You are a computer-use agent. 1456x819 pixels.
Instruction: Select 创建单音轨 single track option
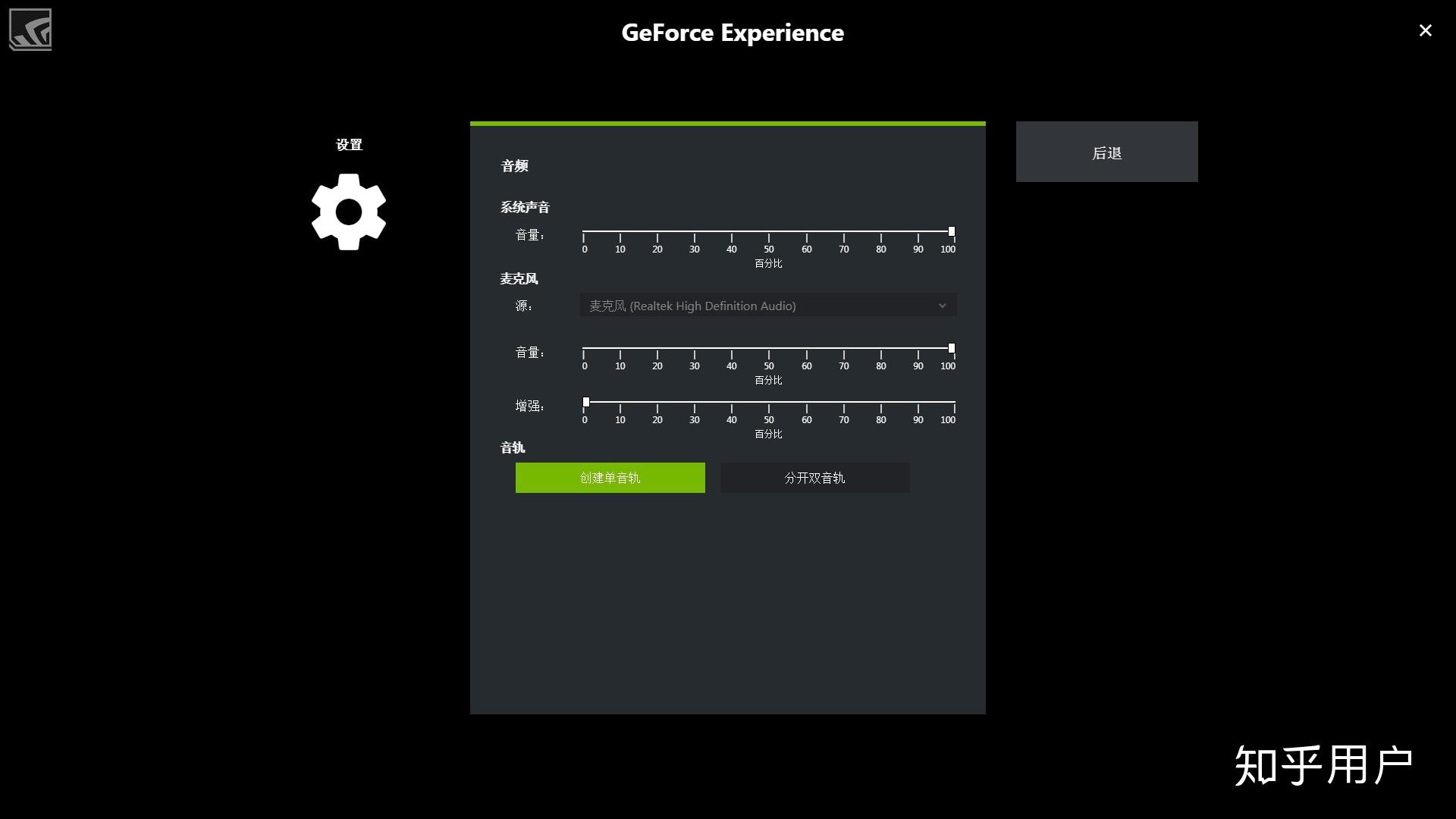(610, 478)
